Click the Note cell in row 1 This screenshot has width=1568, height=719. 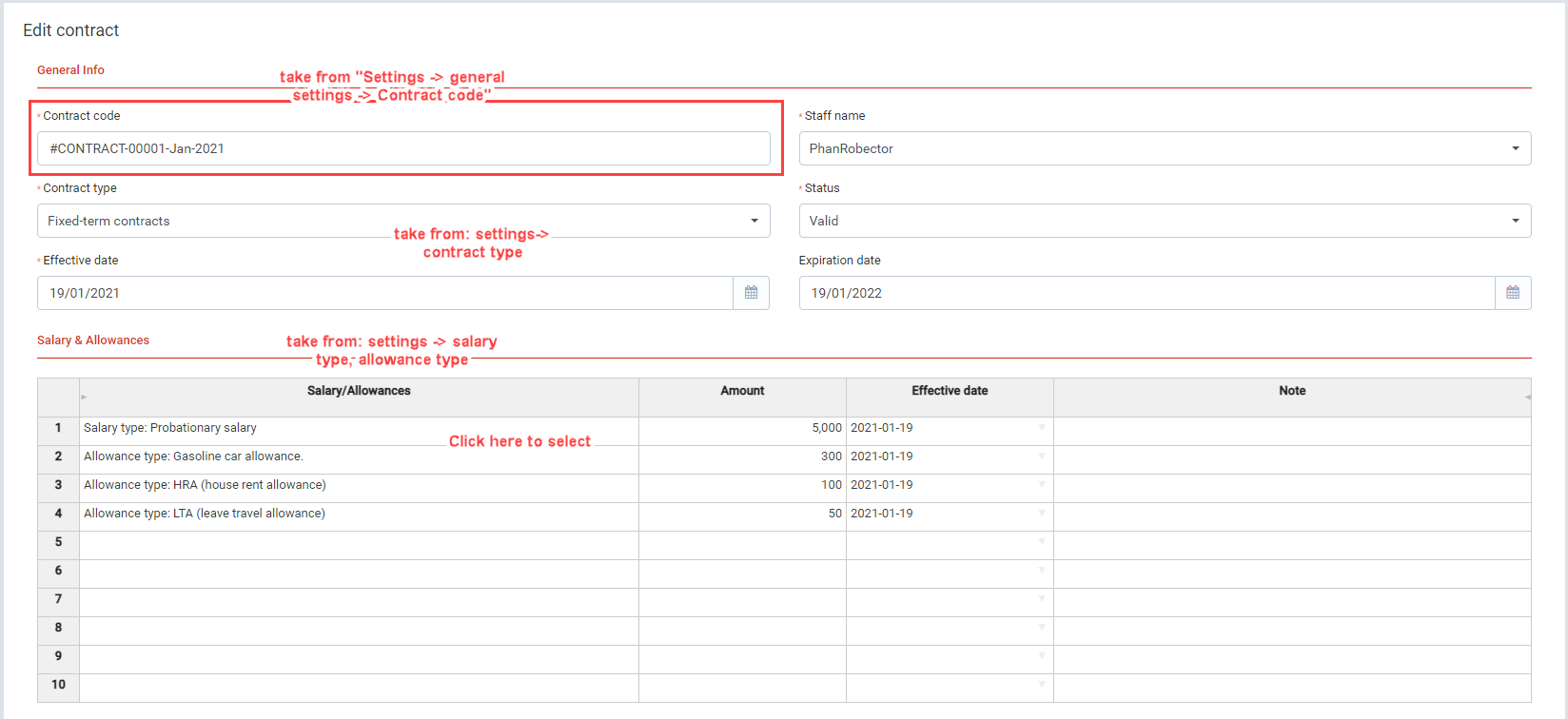click(x=1292, y=432)
